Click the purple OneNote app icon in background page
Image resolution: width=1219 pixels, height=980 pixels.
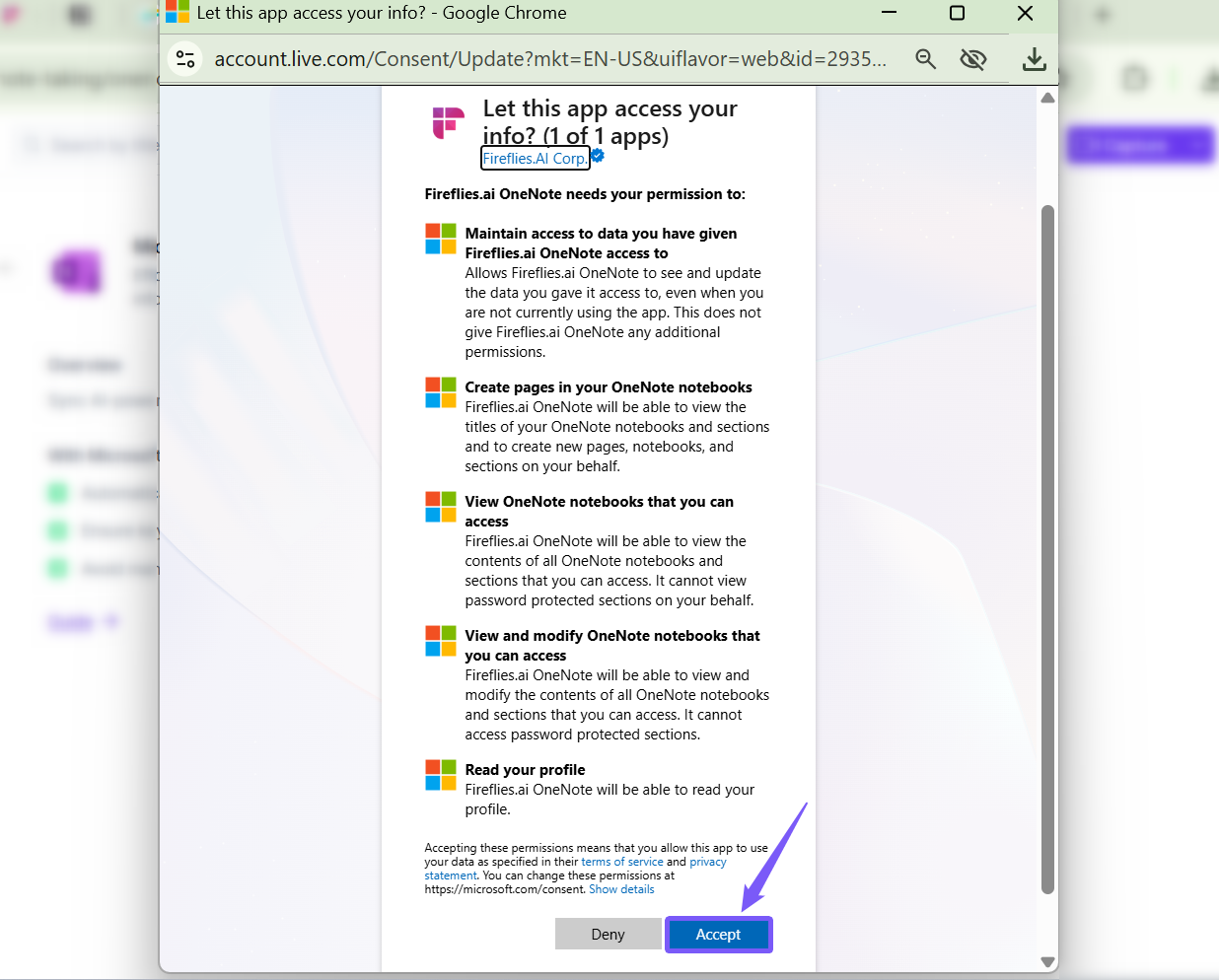pyautogui.click(x=77, y=271)
